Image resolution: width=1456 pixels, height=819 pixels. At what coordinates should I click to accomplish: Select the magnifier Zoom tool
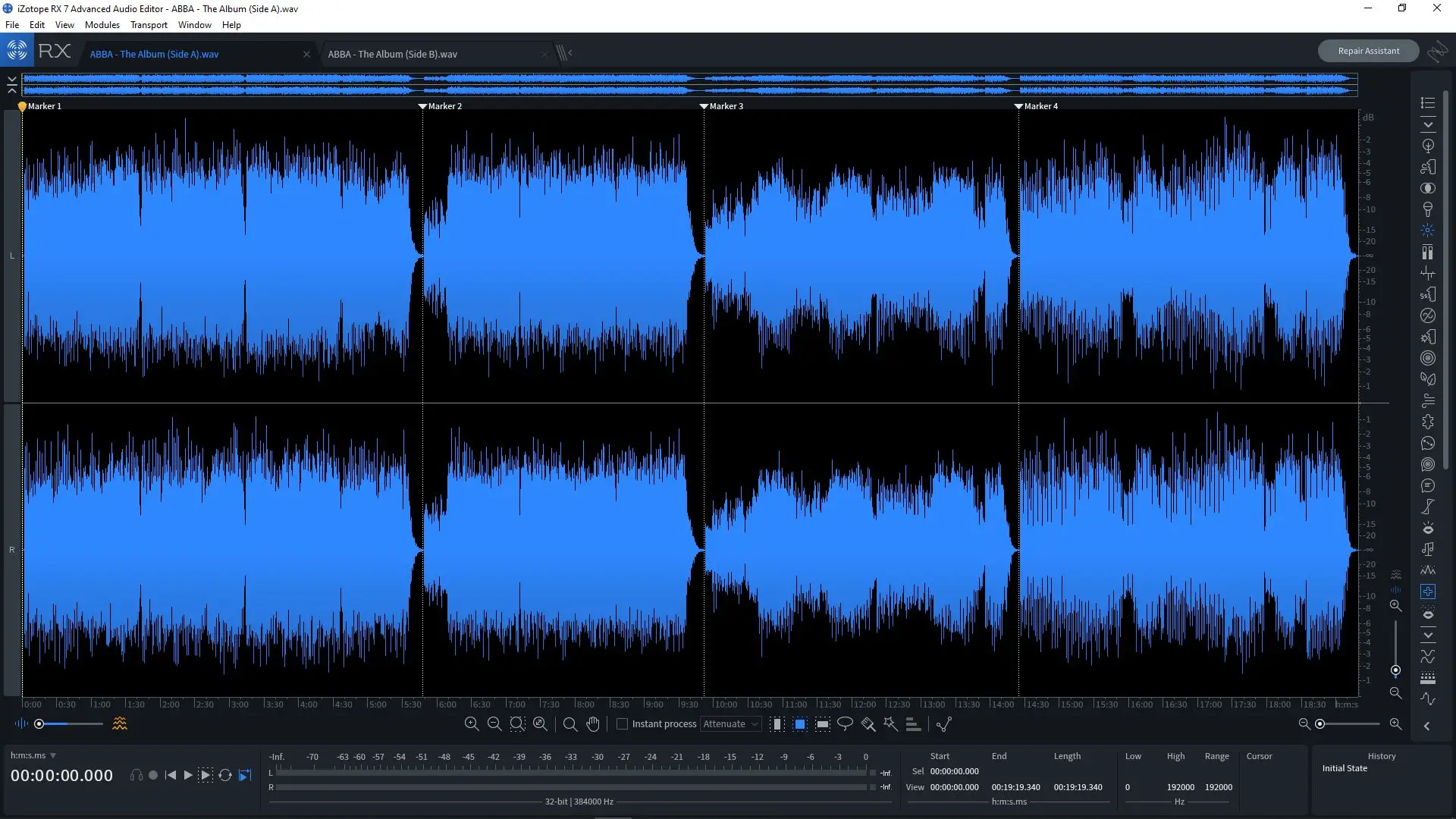570,724
